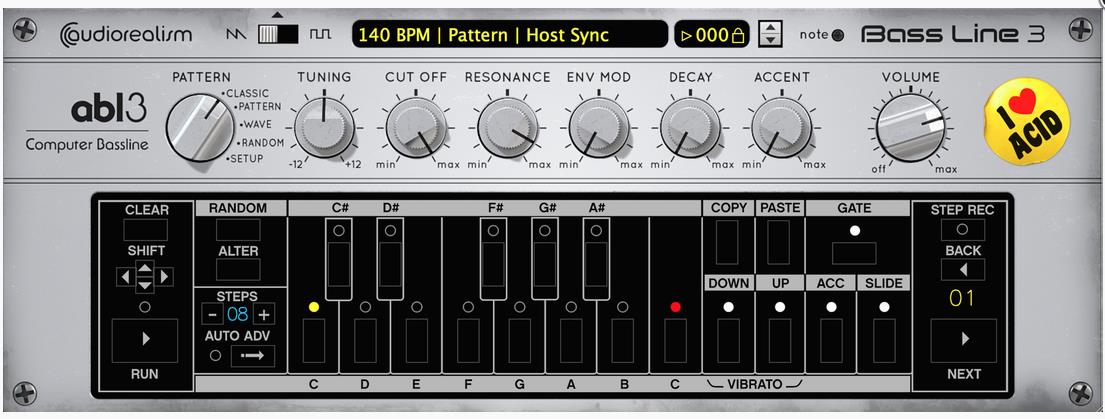The height and width of the screenshot is (419, 1105).
Task: Click the 000 pattern number display
Action: point(712,35)
